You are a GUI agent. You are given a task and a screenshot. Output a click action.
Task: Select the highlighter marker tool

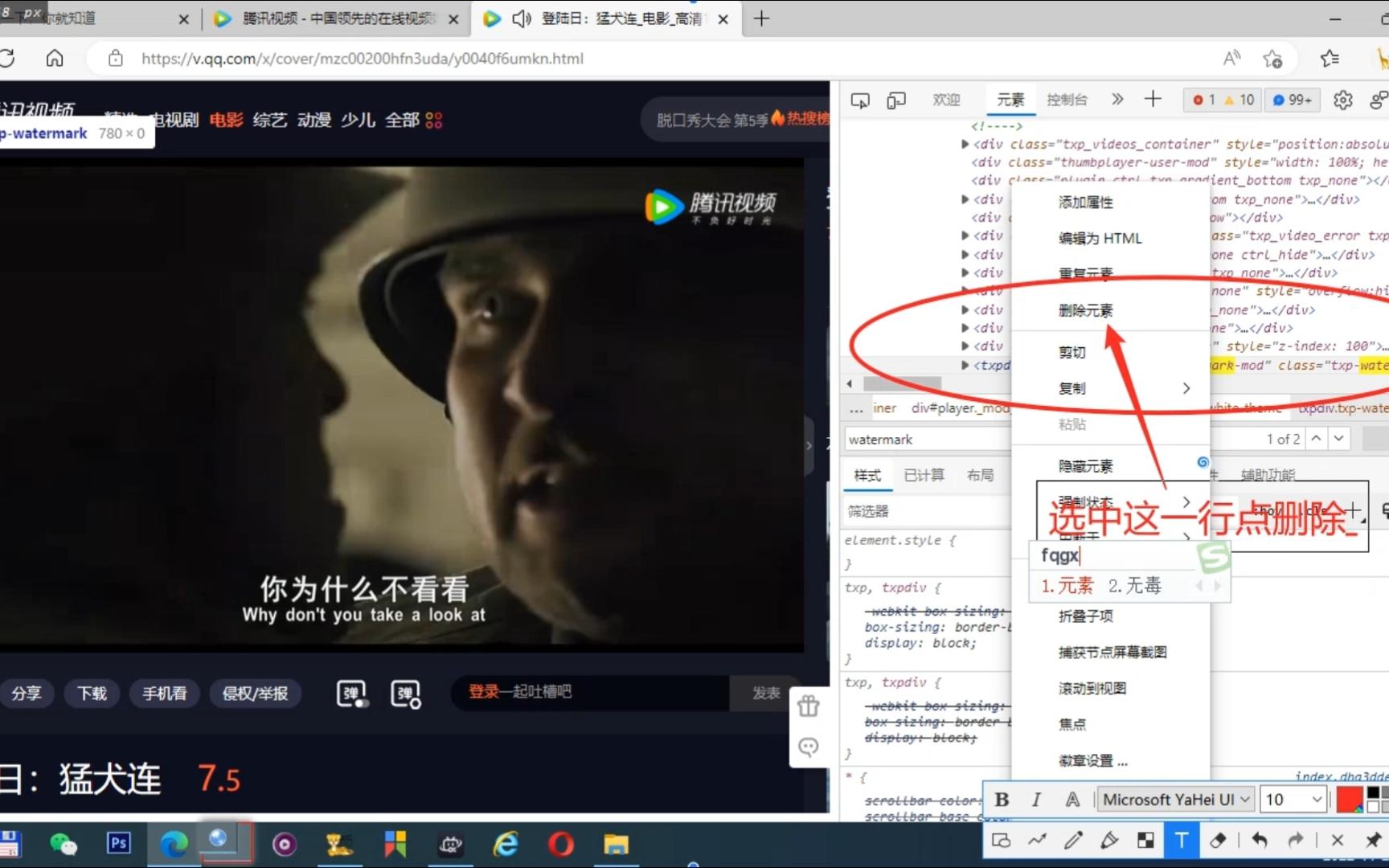point(1109,841)
